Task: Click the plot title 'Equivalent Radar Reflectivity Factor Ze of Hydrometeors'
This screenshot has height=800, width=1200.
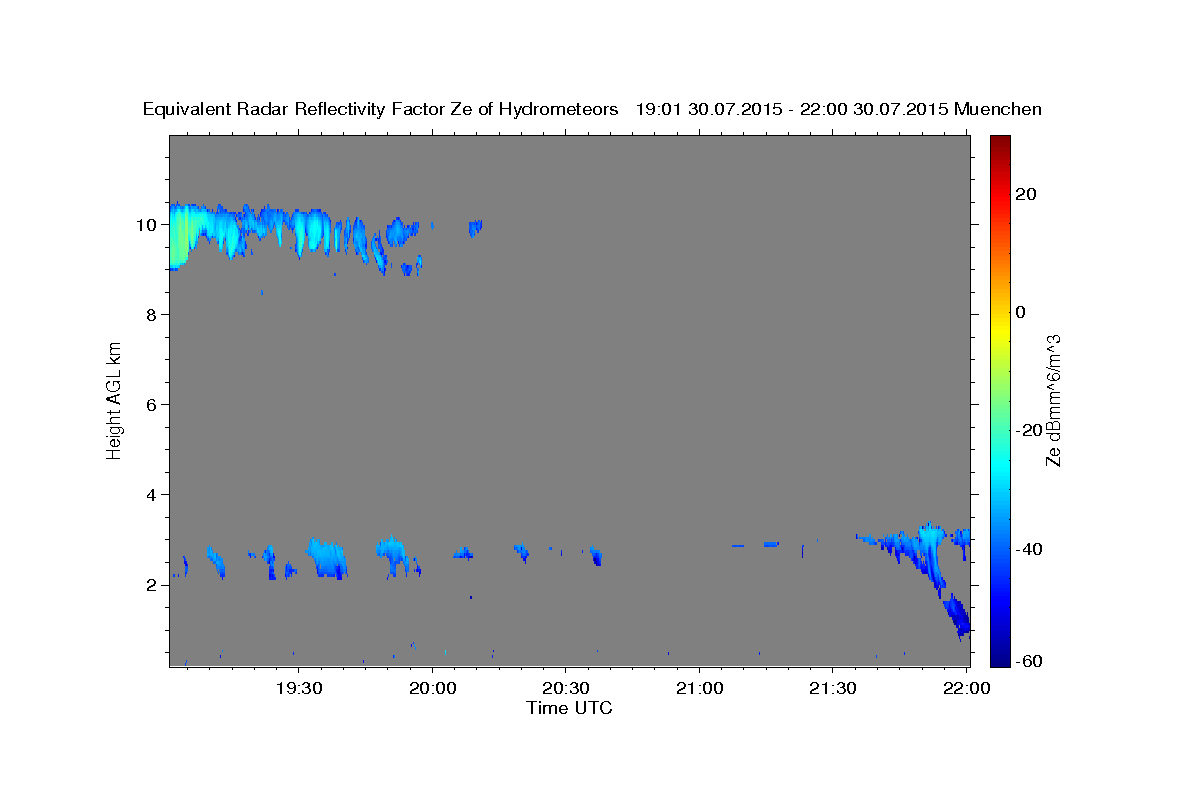Action: [x=381, y=109]
